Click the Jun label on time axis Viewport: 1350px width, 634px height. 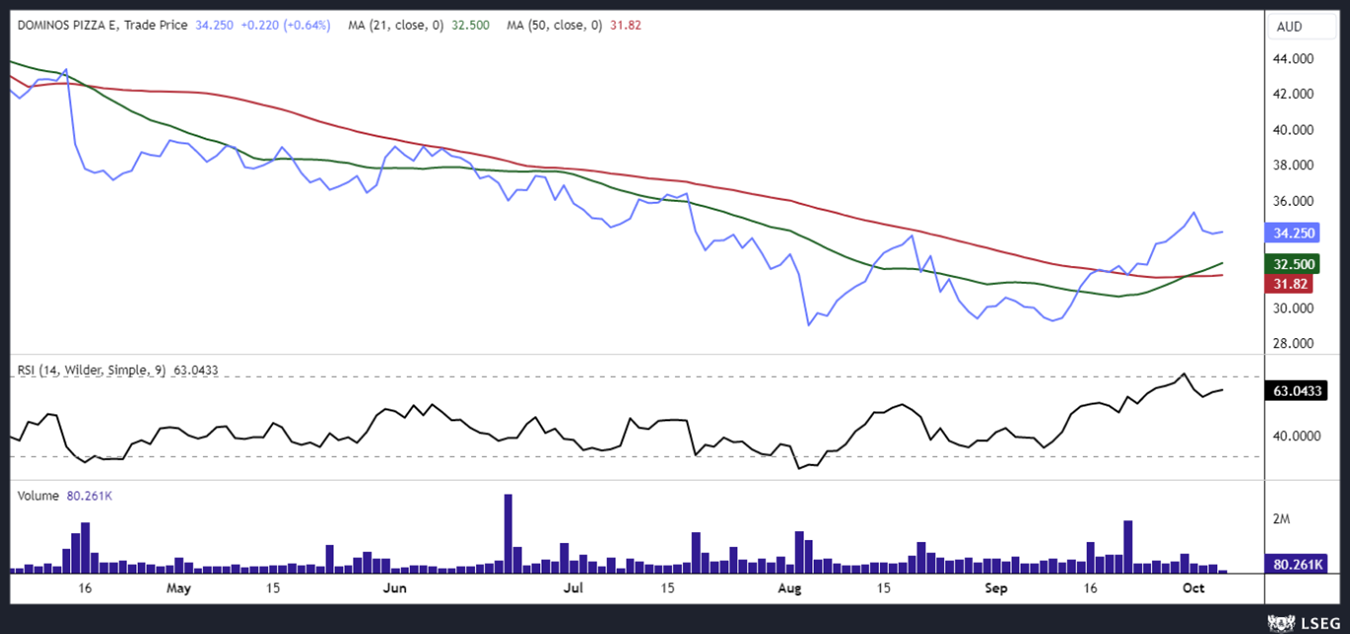pos(395,588)
